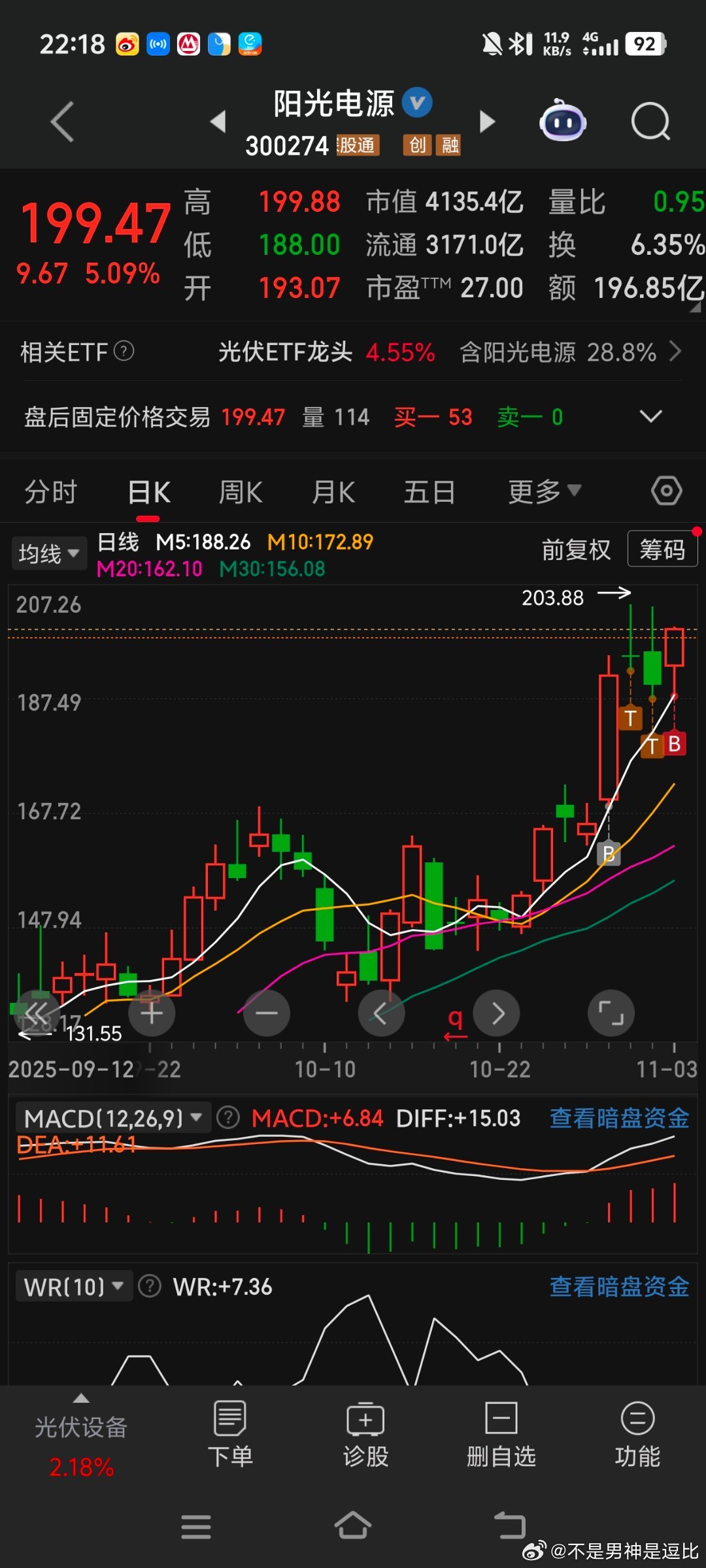Tap the stock name 阳光电源
Viewport: 706px width, 1568px height.
coord(334,103)
